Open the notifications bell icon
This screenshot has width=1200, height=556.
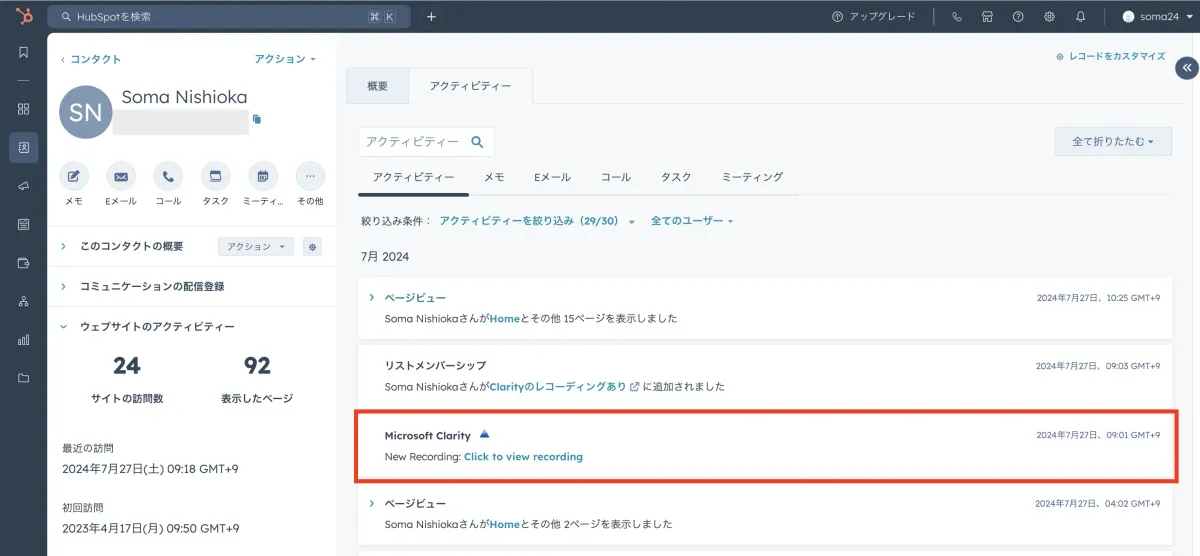(1080, 17)
